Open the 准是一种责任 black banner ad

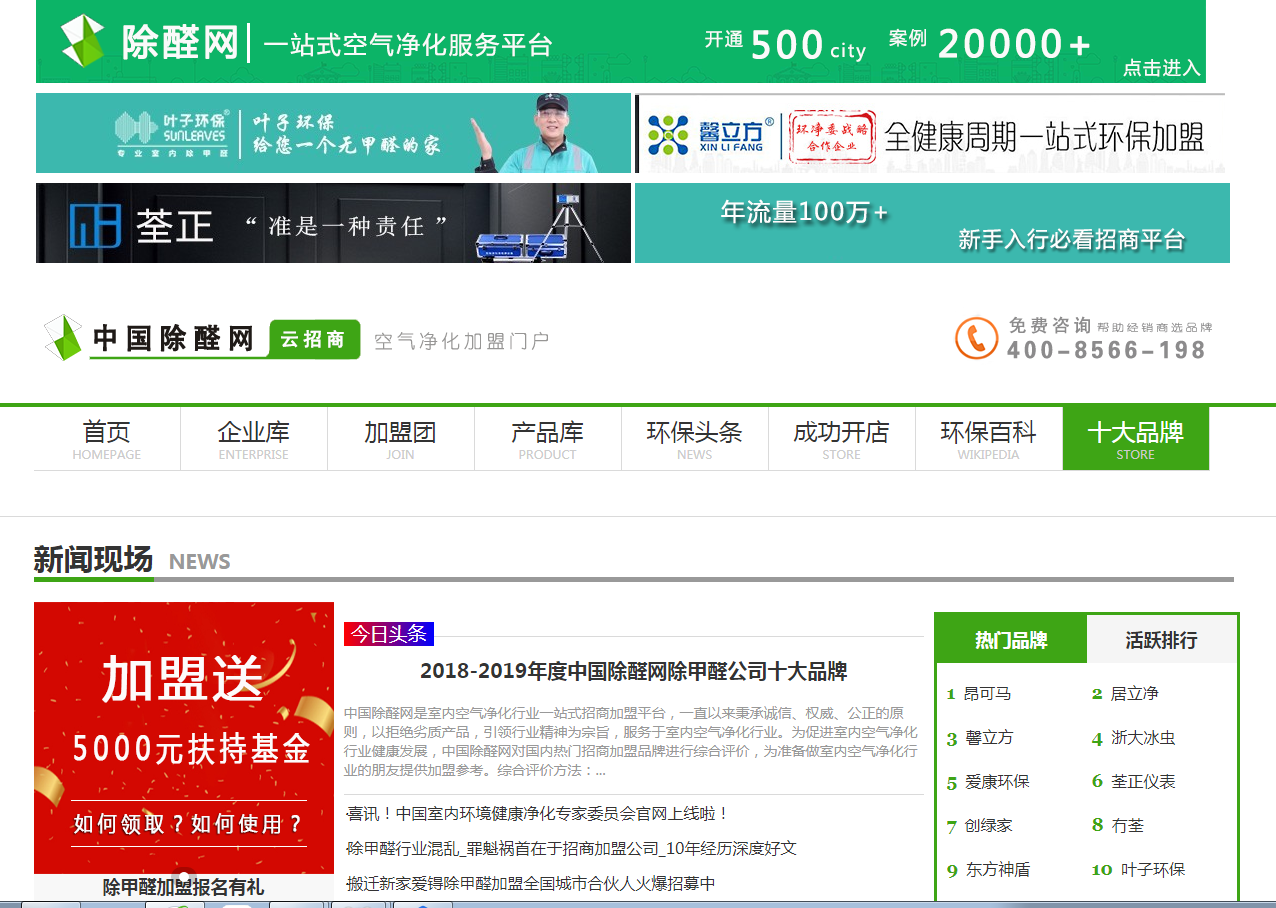click(333, 223)
